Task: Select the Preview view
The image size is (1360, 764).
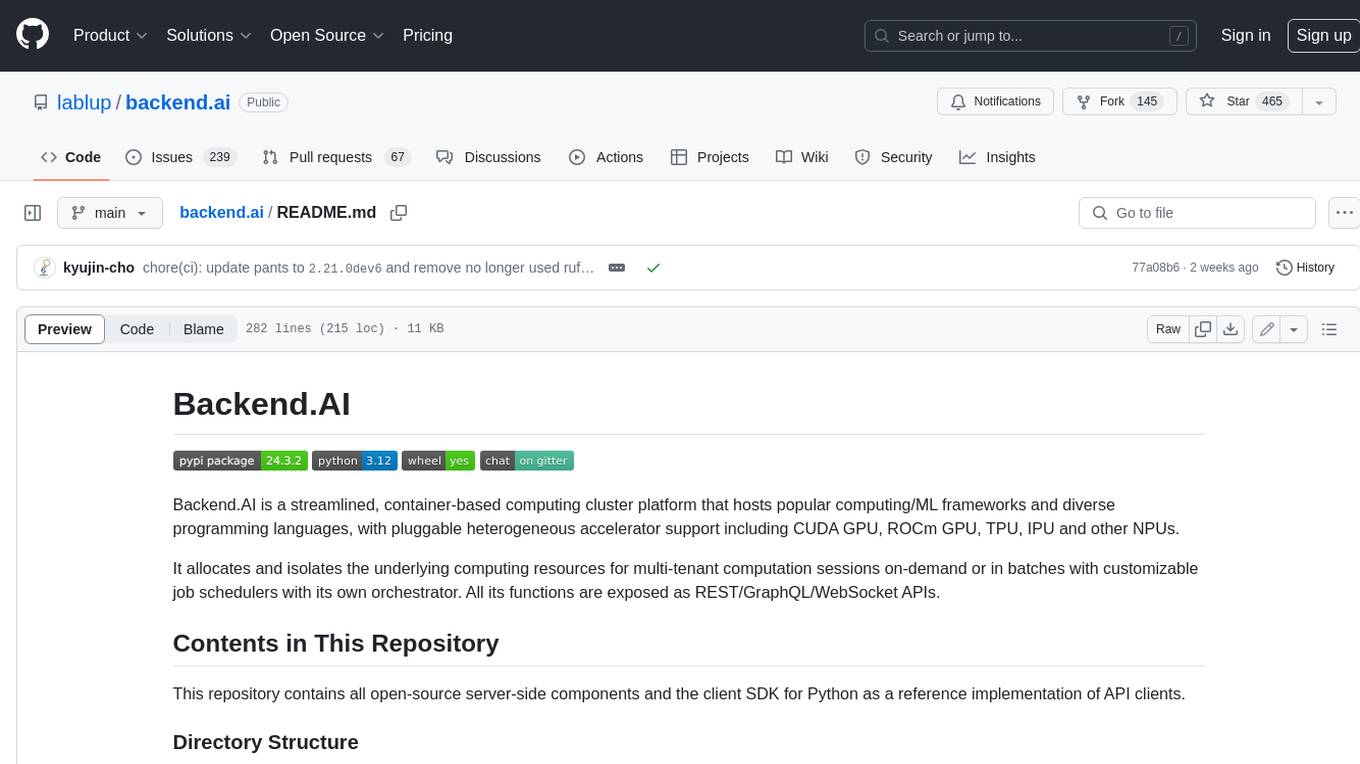Action: [65, 329]
